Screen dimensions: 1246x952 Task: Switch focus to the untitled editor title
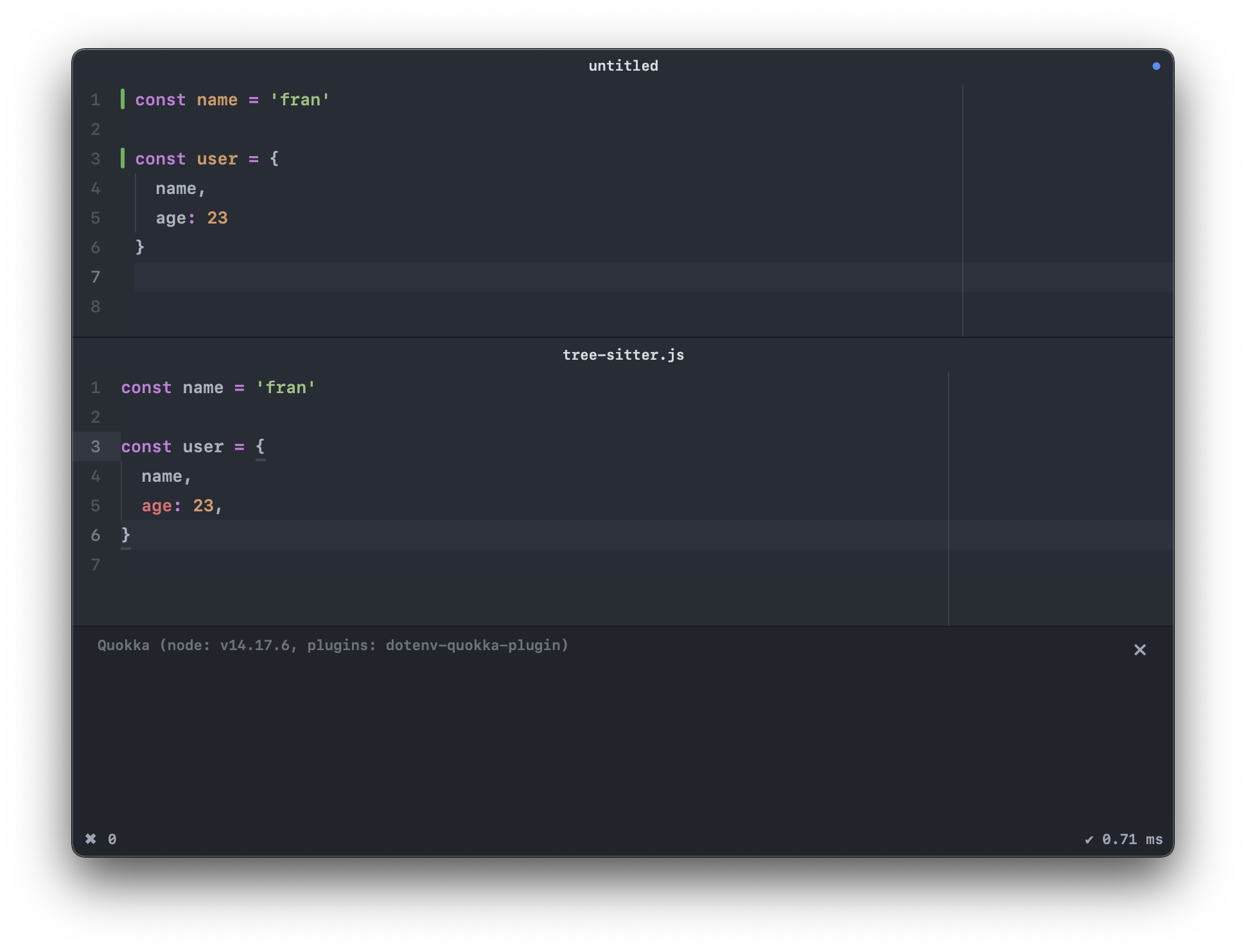(x=623, y=65)
